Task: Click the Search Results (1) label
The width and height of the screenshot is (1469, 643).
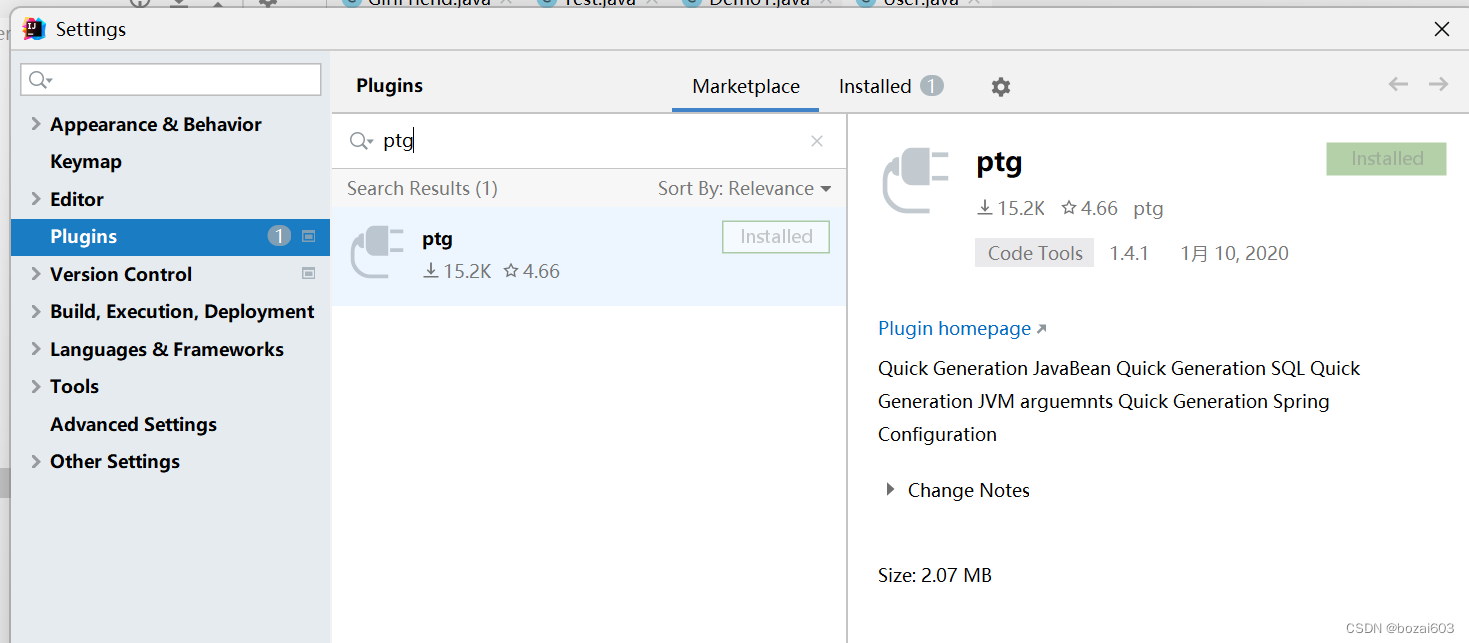Action: point(422,188)
